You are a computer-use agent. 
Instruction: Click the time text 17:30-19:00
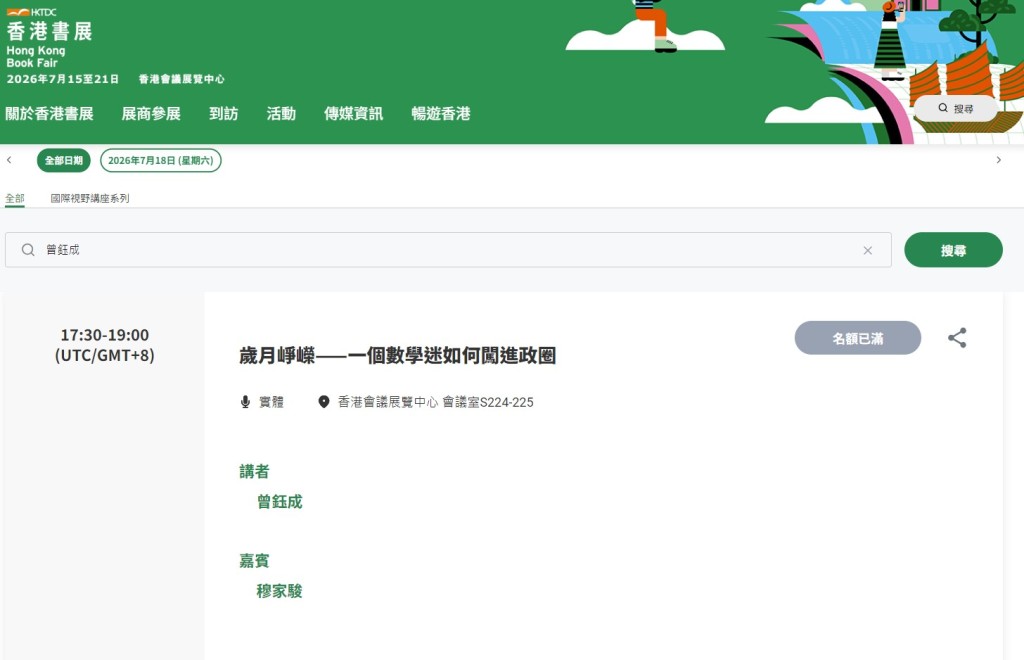105,335
